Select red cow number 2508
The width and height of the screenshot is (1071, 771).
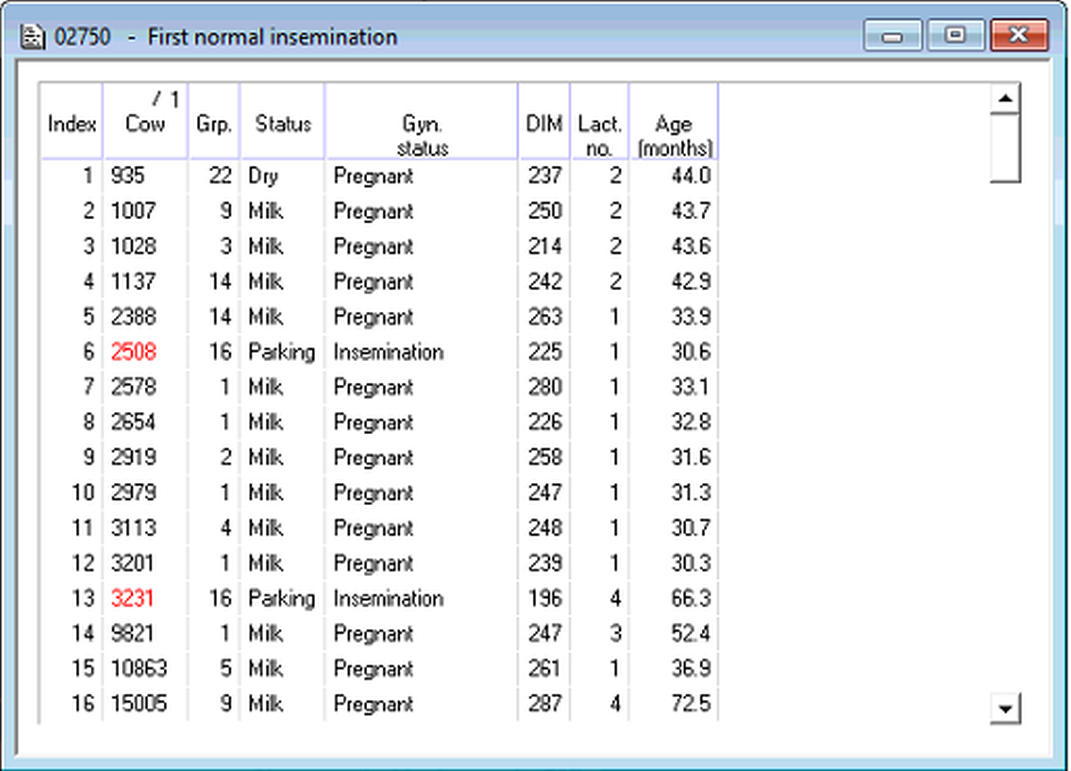(133, 352)
